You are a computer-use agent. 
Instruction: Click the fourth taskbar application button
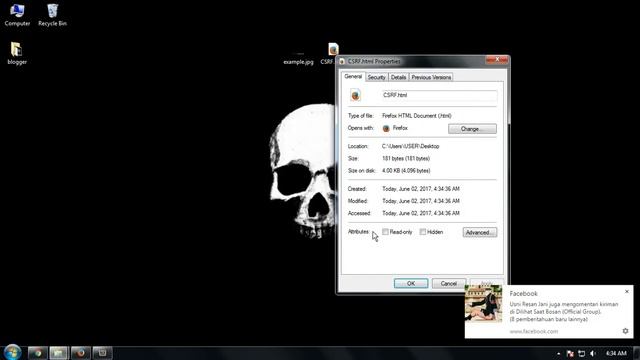pyautogui.click(x=102, y=353)
